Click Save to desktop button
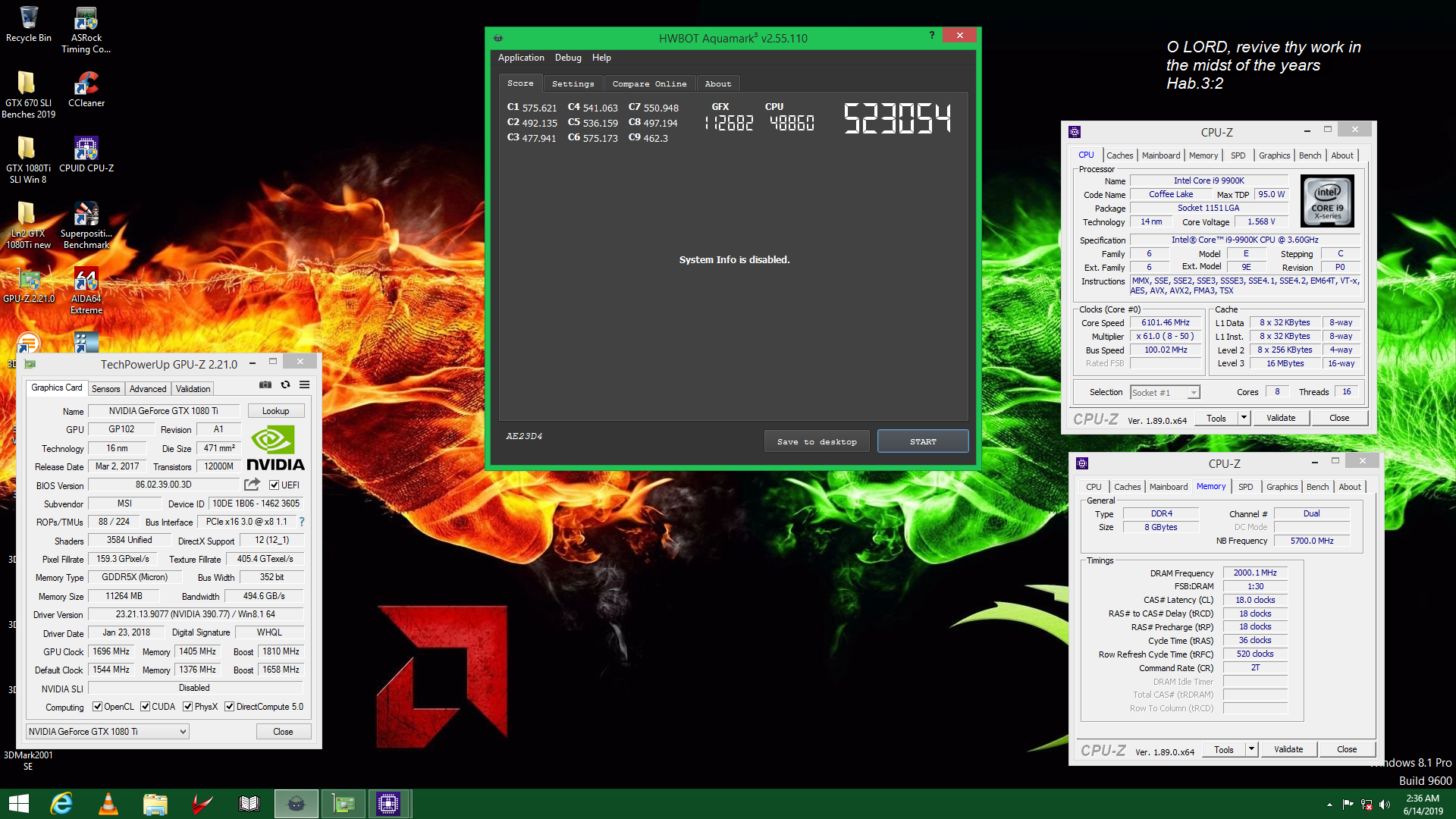 tap(817, 441)
